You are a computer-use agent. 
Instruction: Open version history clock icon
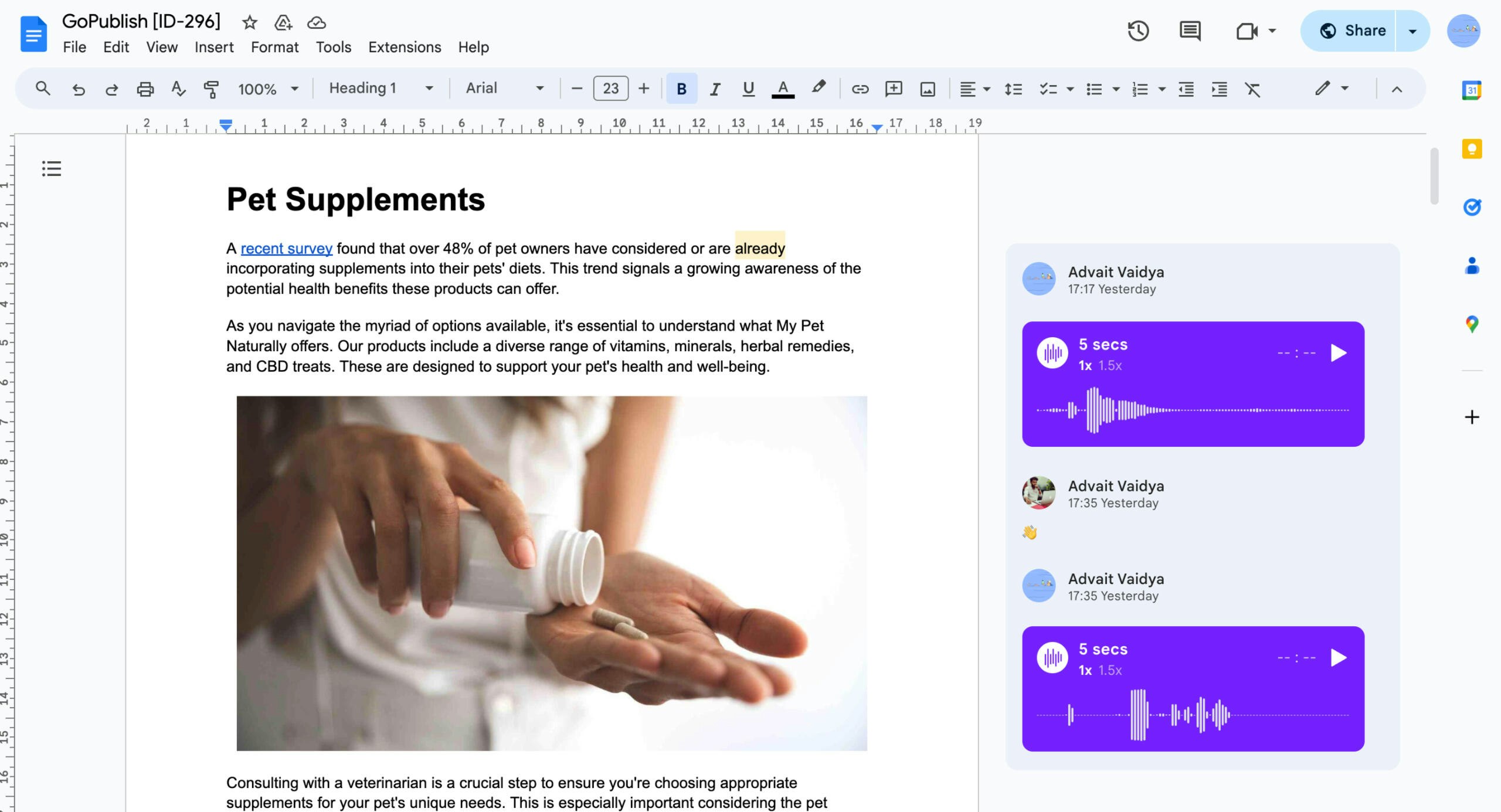point(1137,30)
